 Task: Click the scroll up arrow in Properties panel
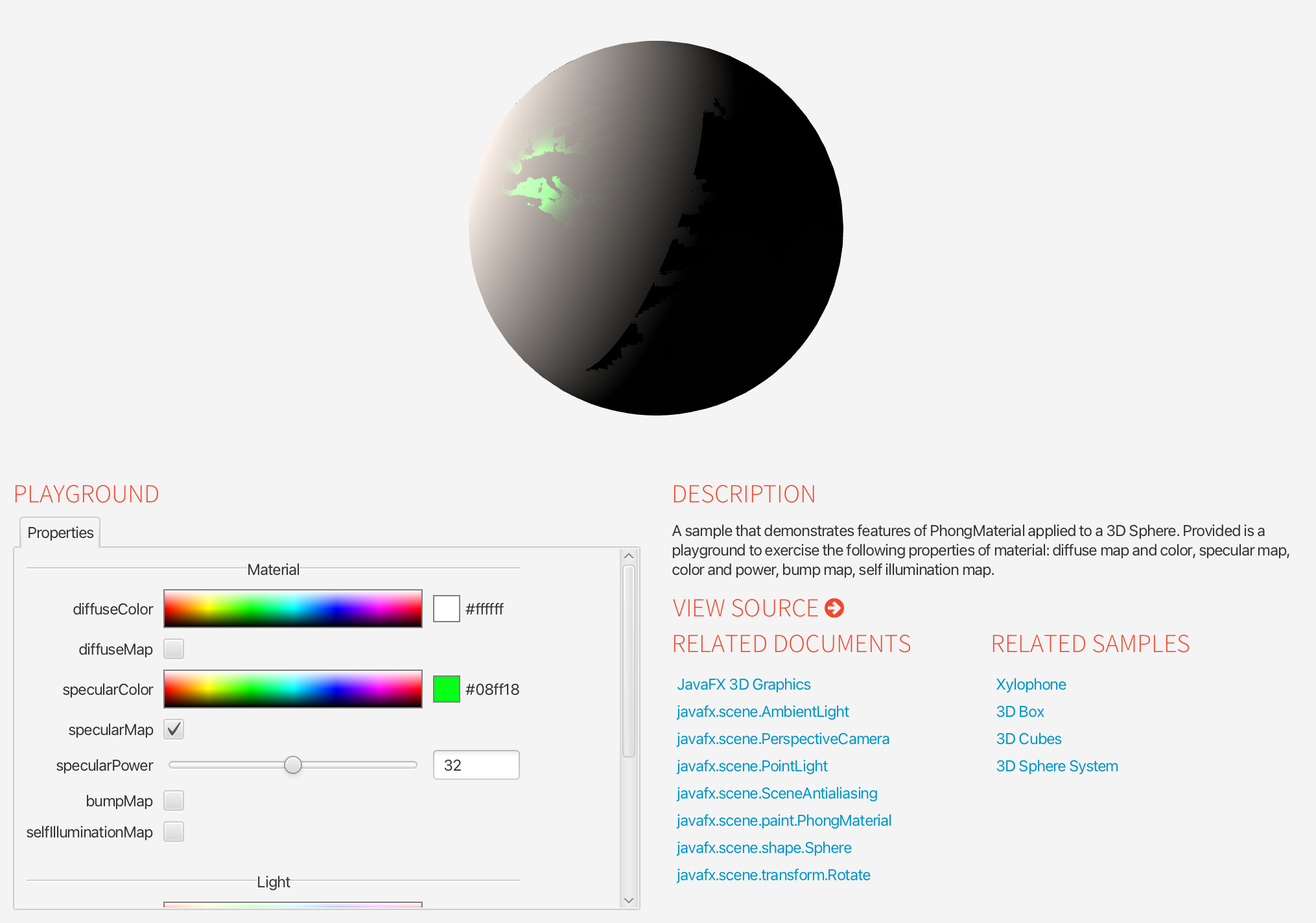(628, 556)
